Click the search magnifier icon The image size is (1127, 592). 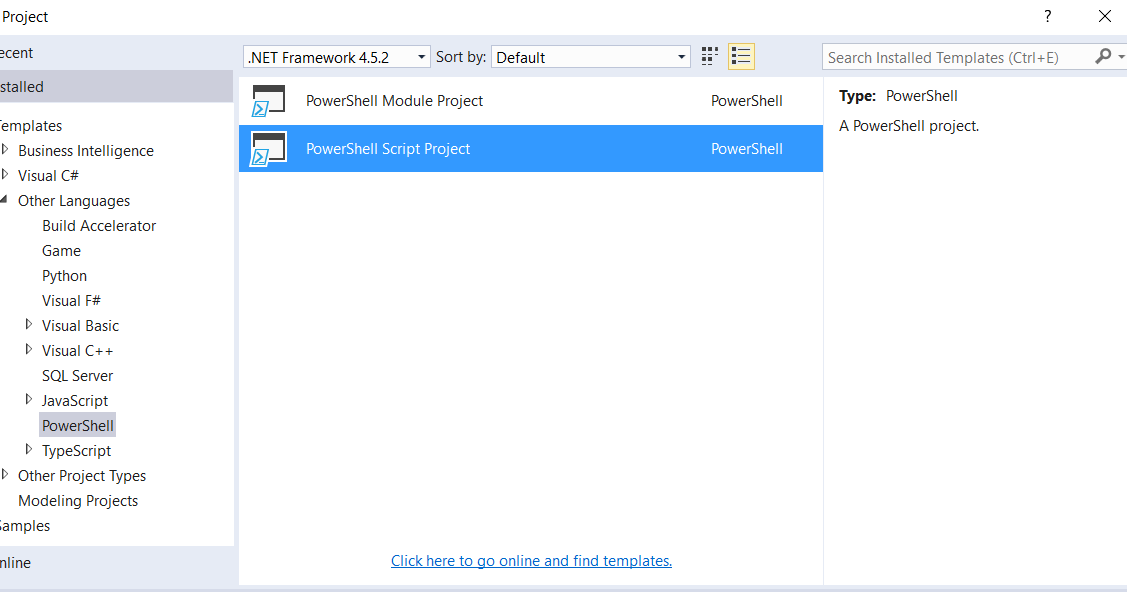(x=1104, y=57)
